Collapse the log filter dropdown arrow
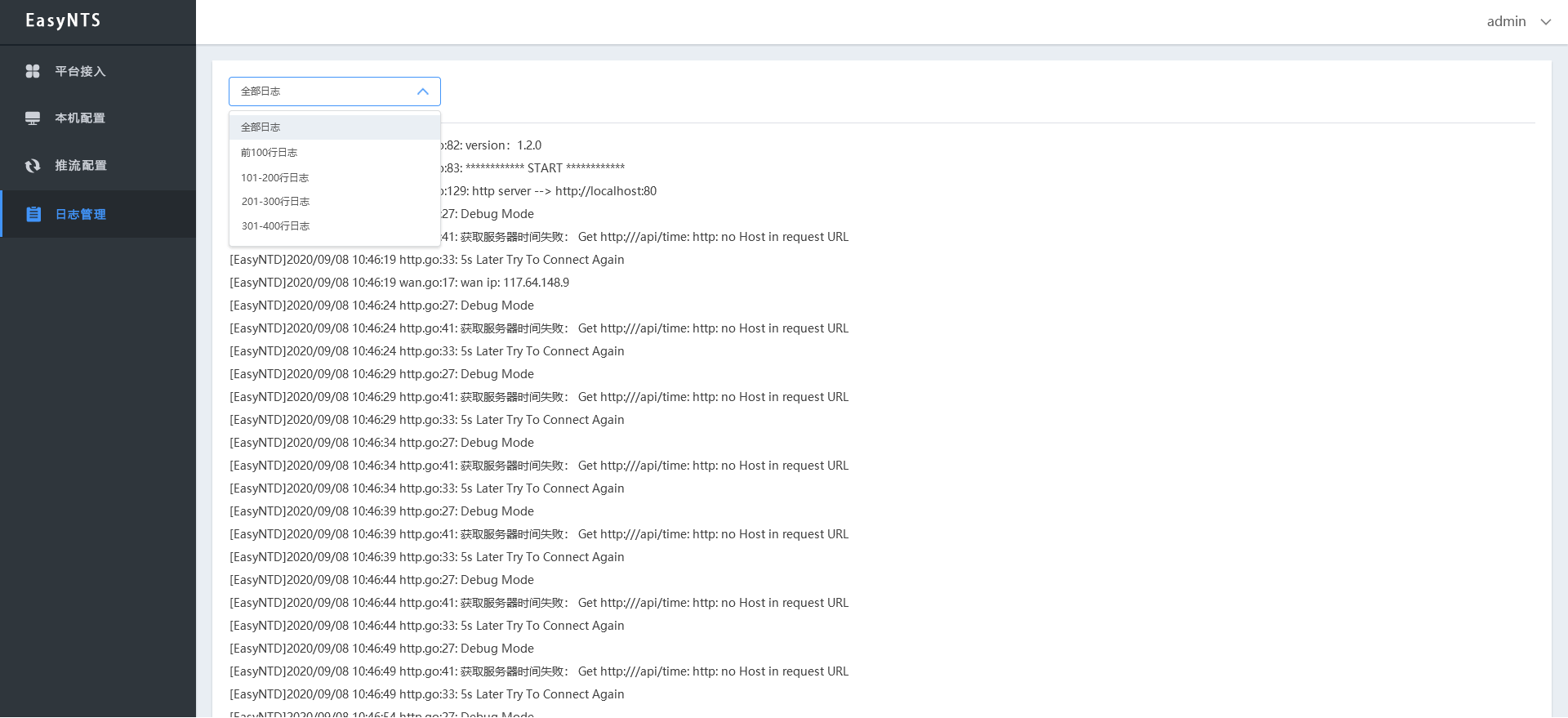Screen dimensions: 1568x718 click(422, 91)
